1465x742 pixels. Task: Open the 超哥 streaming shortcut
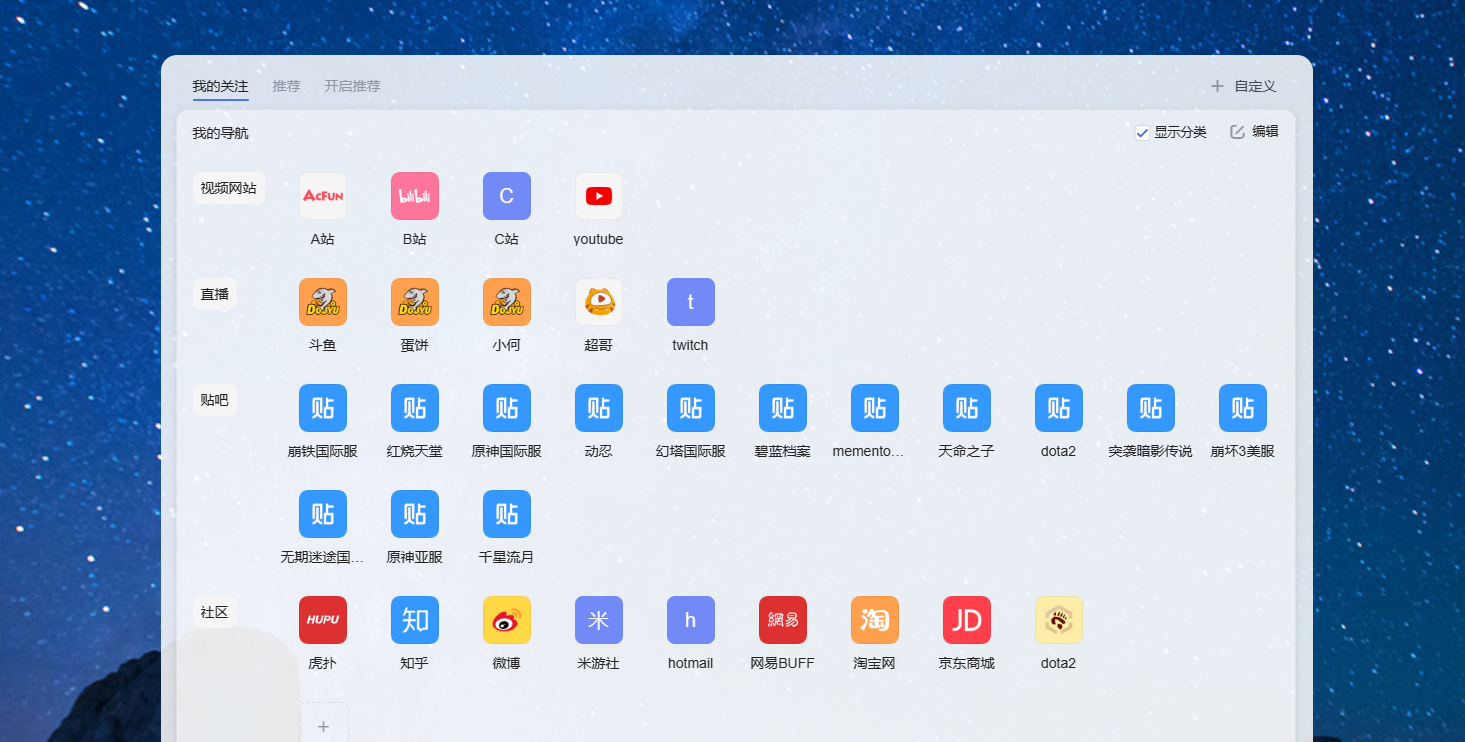[599, 302]
